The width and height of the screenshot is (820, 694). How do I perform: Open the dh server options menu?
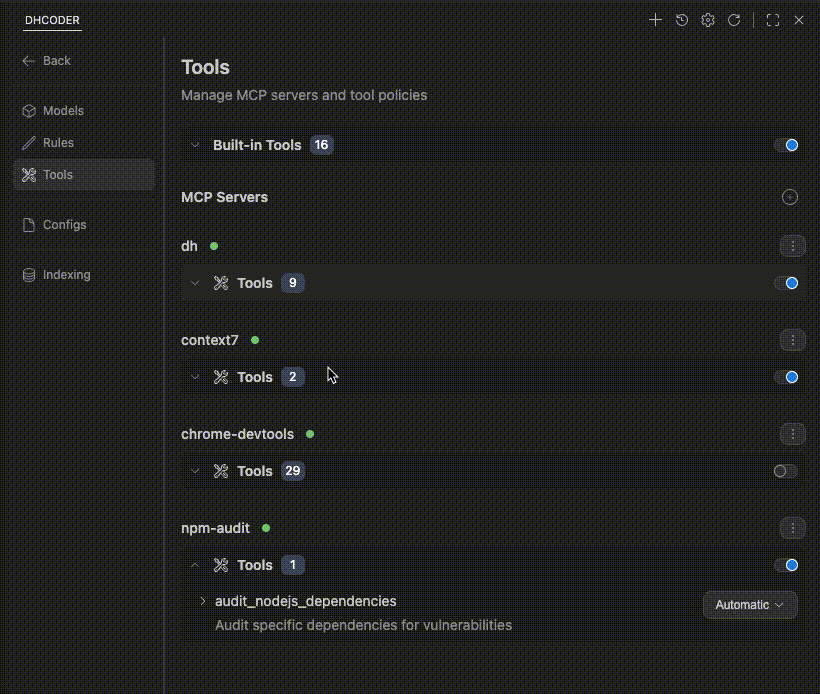pyautogui.click(x=792, y=246)
